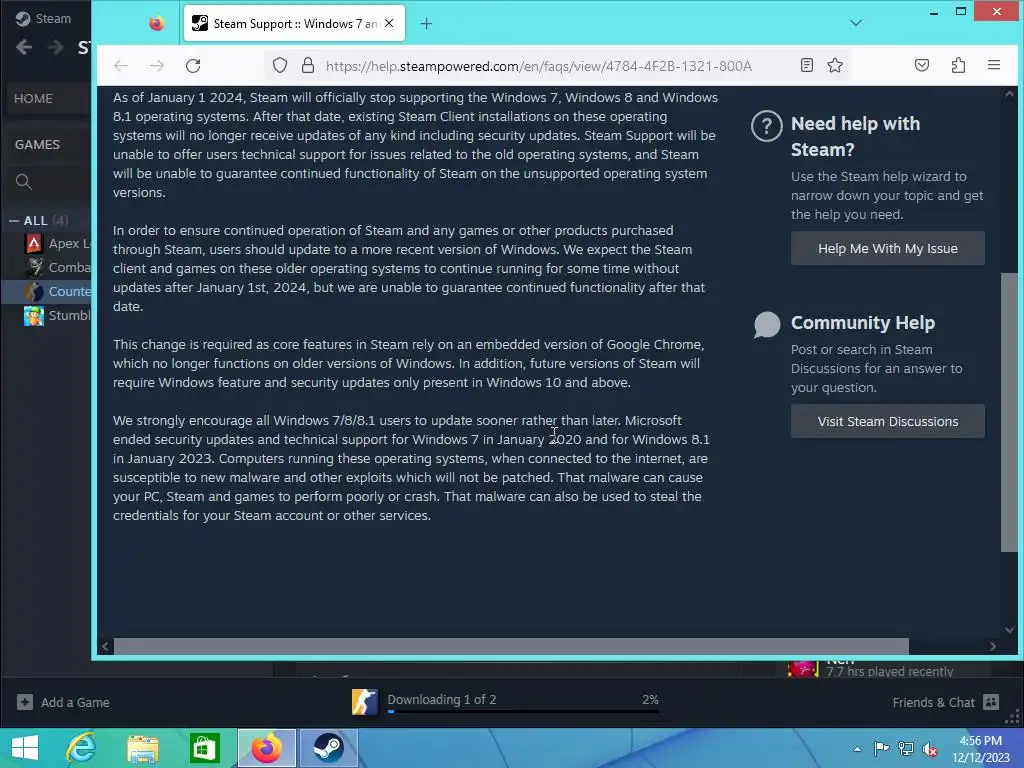Click Counter-Strike download thumbnail icon

click(x=364, y=702)
